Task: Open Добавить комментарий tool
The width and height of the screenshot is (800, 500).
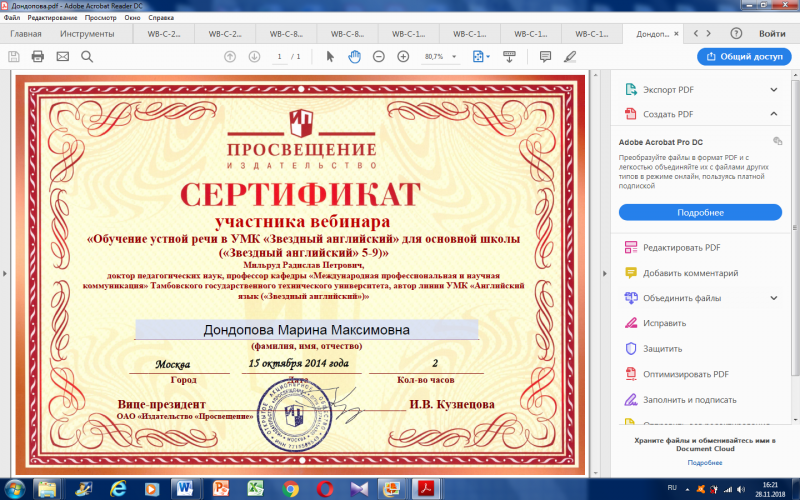Action: point(681,273)
